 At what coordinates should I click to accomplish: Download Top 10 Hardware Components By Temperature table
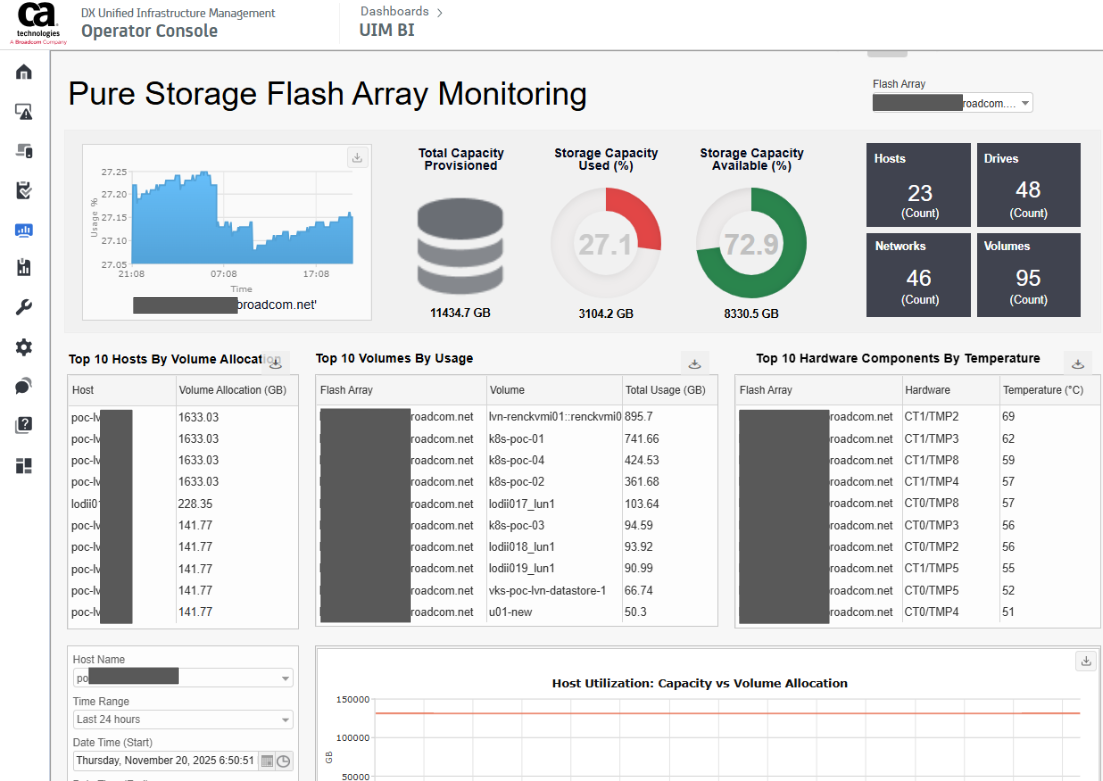coord(1078,364)
